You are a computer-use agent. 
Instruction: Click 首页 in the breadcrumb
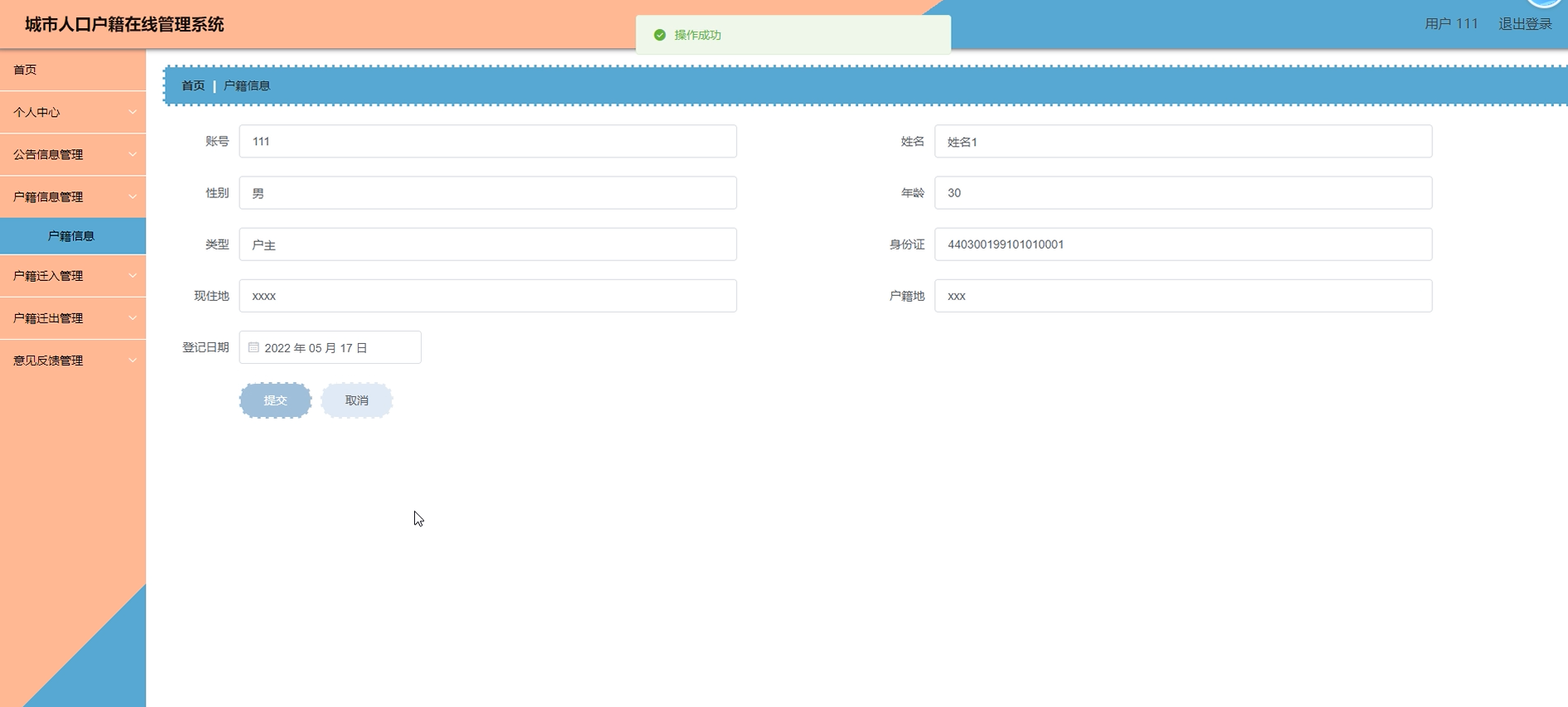[193, 85]
